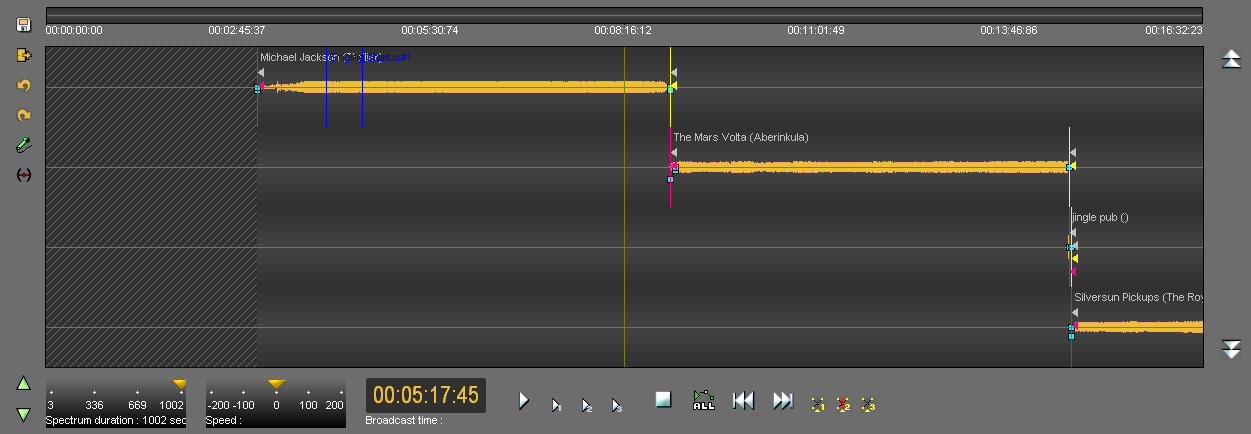Viewport: 1251px width, 434px height.
Task: Click the play ALL icon
Action: (x=703, y=401)
